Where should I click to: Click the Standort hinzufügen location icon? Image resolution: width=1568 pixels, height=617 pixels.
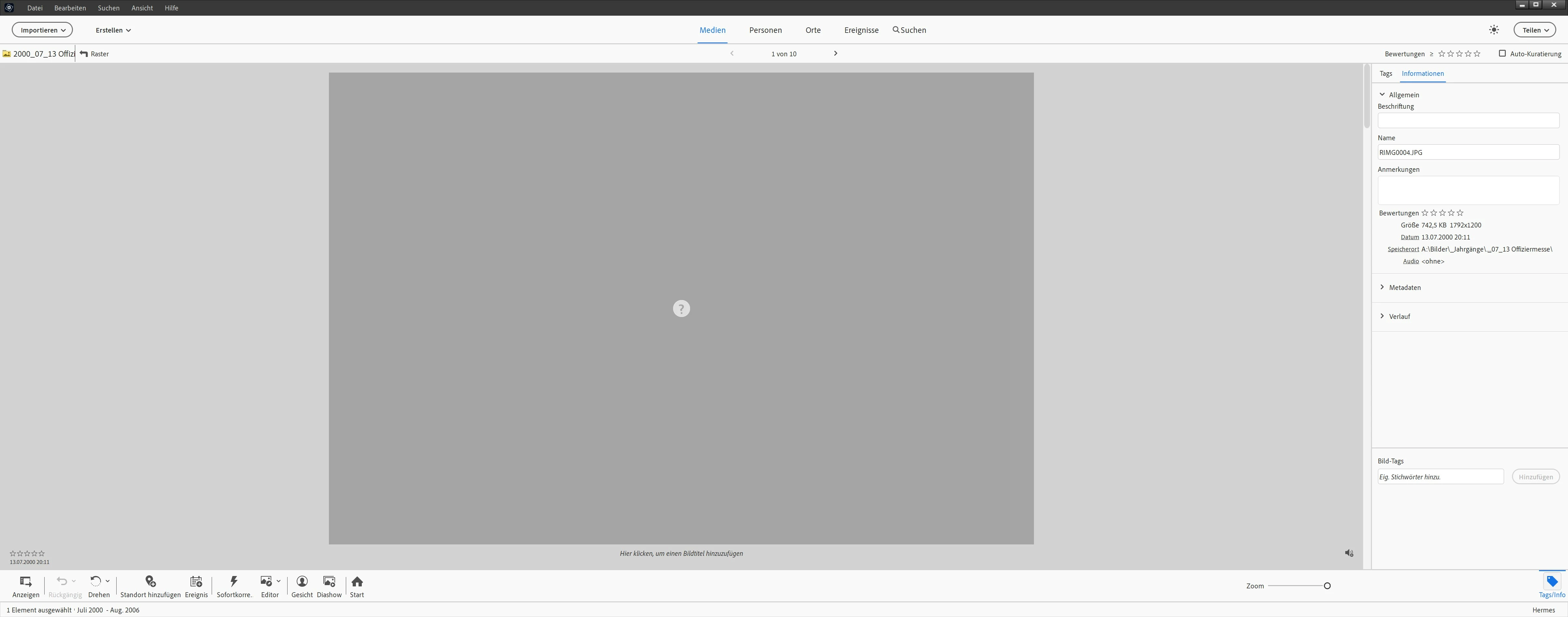pos(150,582)
